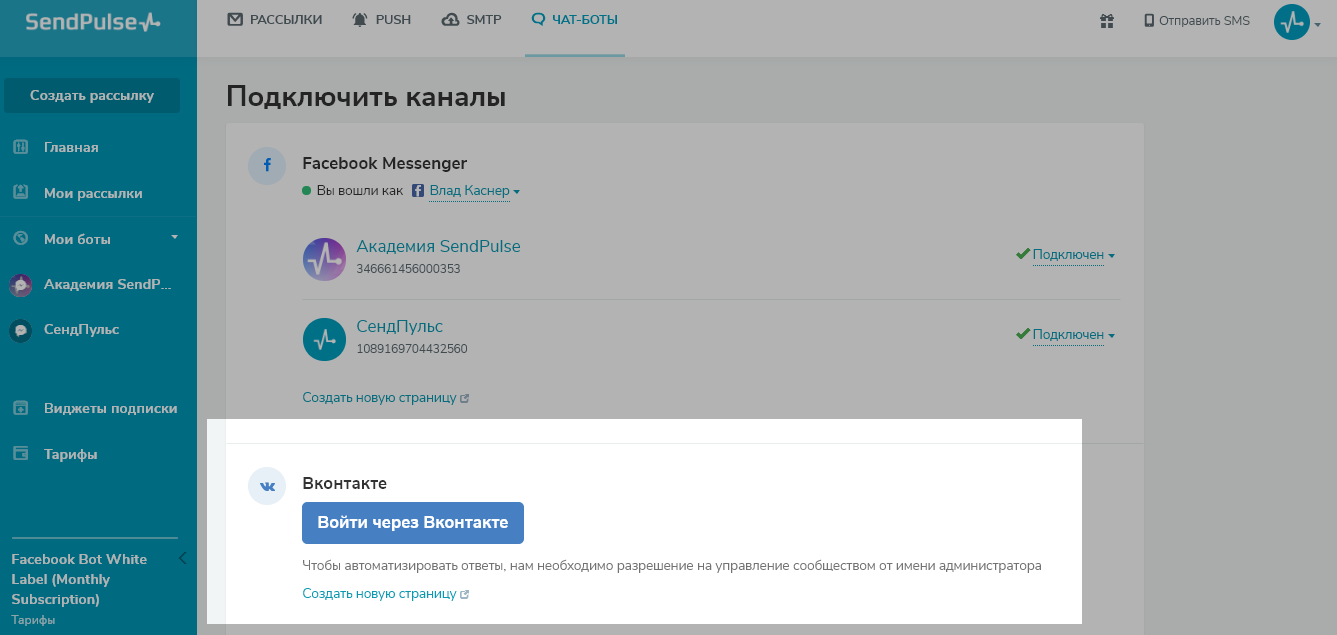Click Создать новую страницу under Facebook Messenger

pos(385,397)
